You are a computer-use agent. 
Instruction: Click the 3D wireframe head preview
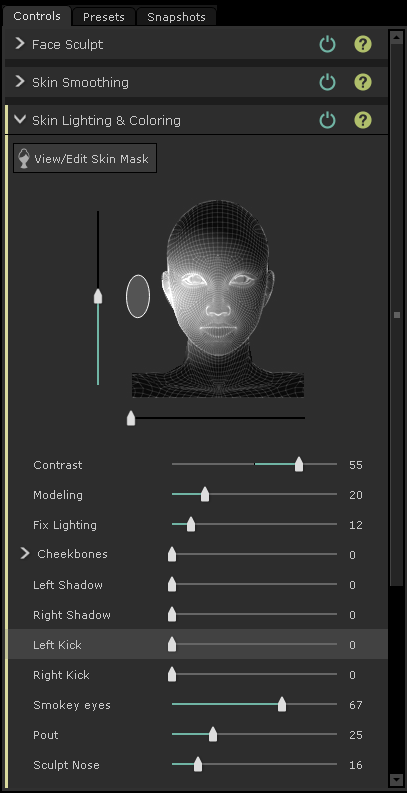point(218,298)
